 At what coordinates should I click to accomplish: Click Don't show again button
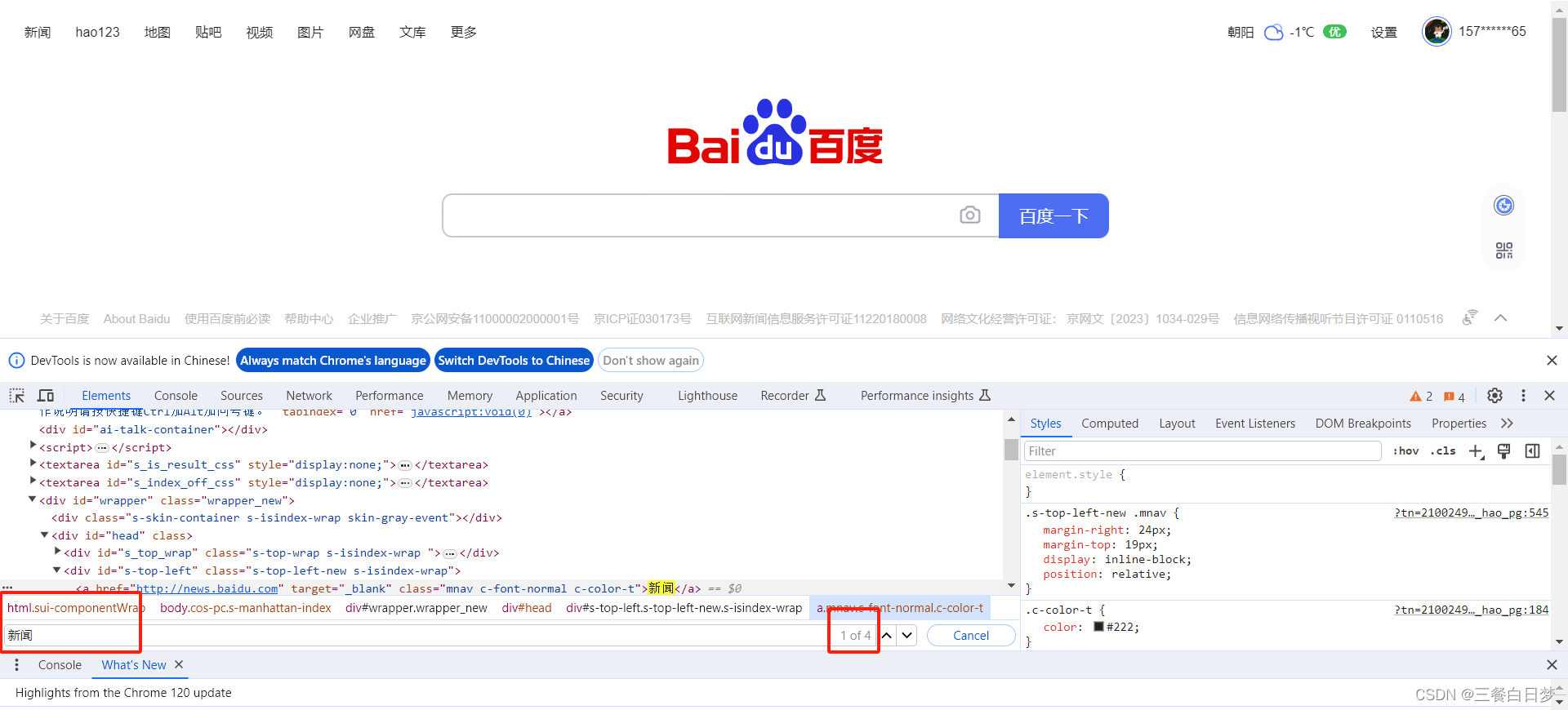651,361
